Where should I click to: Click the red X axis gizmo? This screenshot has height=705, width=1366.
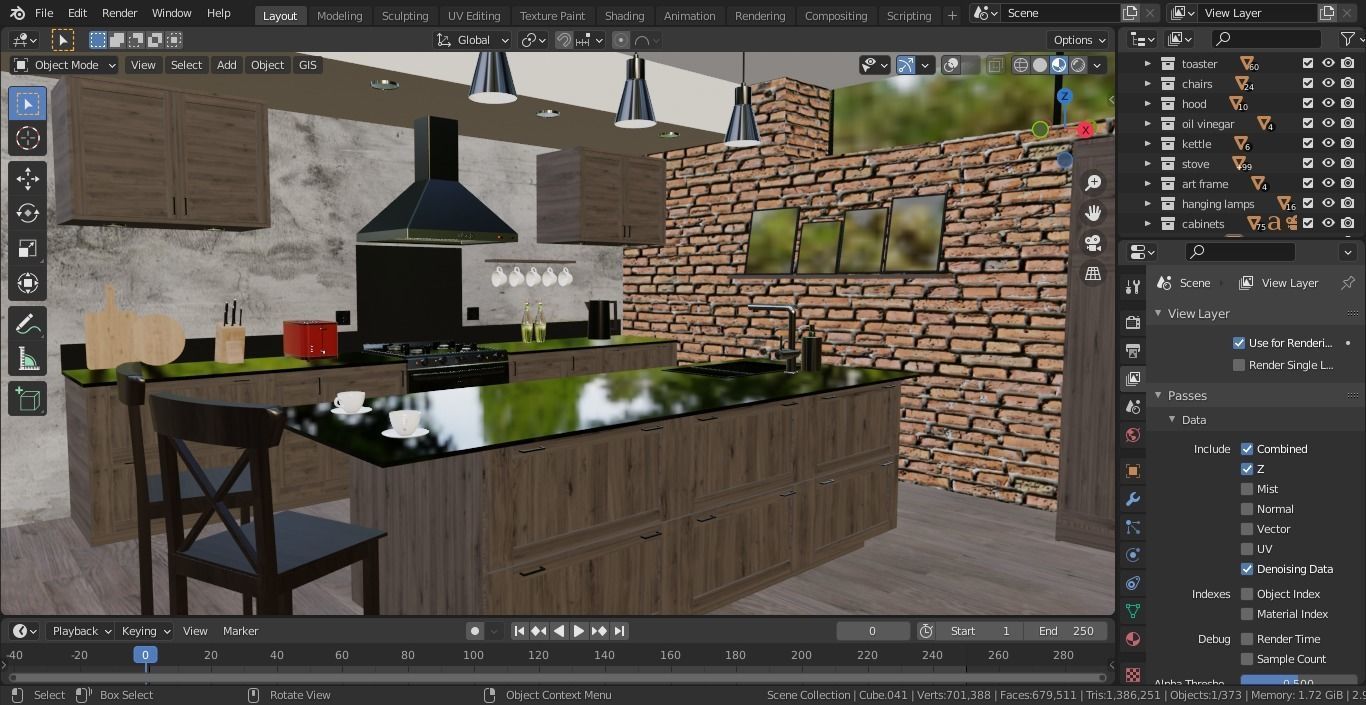pyautogui.click(x=1086, y=130)
